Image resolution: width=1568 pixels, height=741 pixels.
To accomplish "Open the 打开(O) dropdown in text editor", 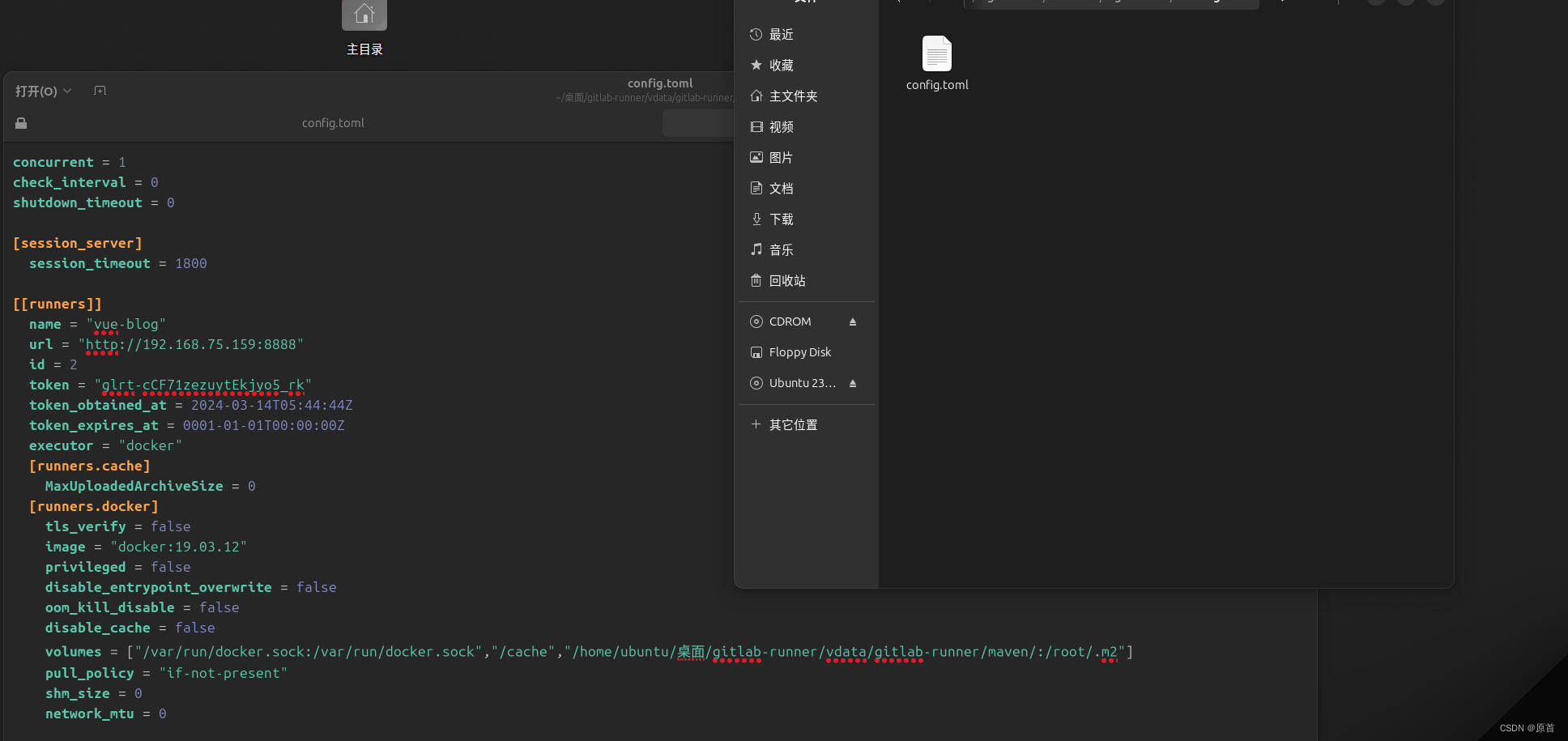I will [44, 92].
